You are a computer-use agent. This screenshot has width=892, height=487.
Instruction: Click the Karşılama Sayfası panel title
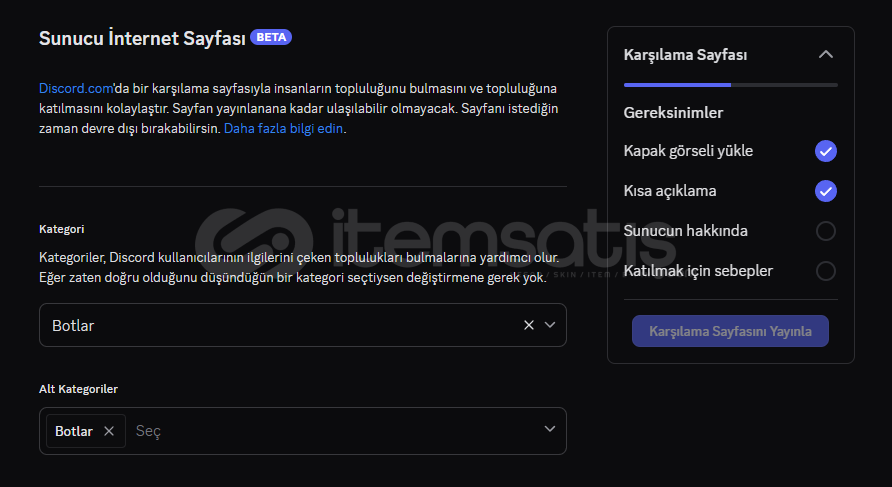[685, 55]
